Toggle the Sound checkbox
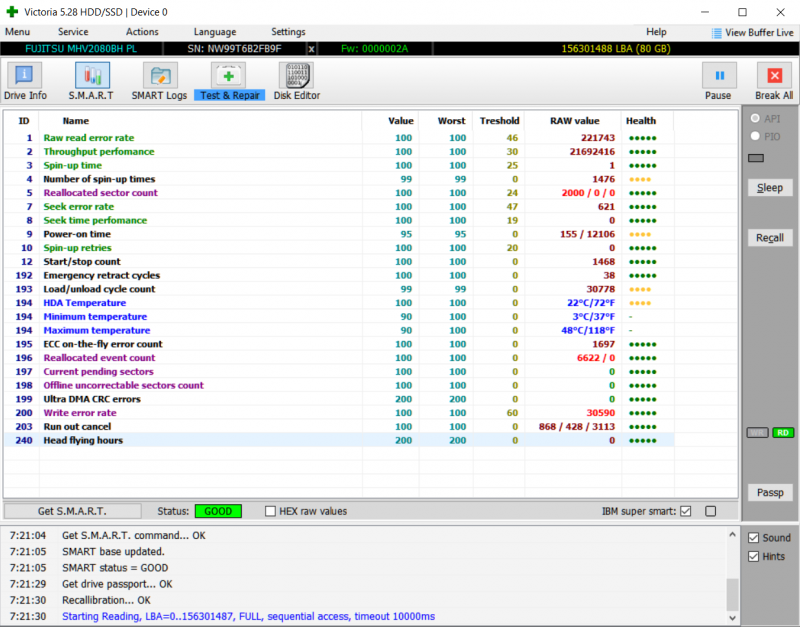Image resolution: width=800 pixels, height=627 pixels. coord(754,538)
